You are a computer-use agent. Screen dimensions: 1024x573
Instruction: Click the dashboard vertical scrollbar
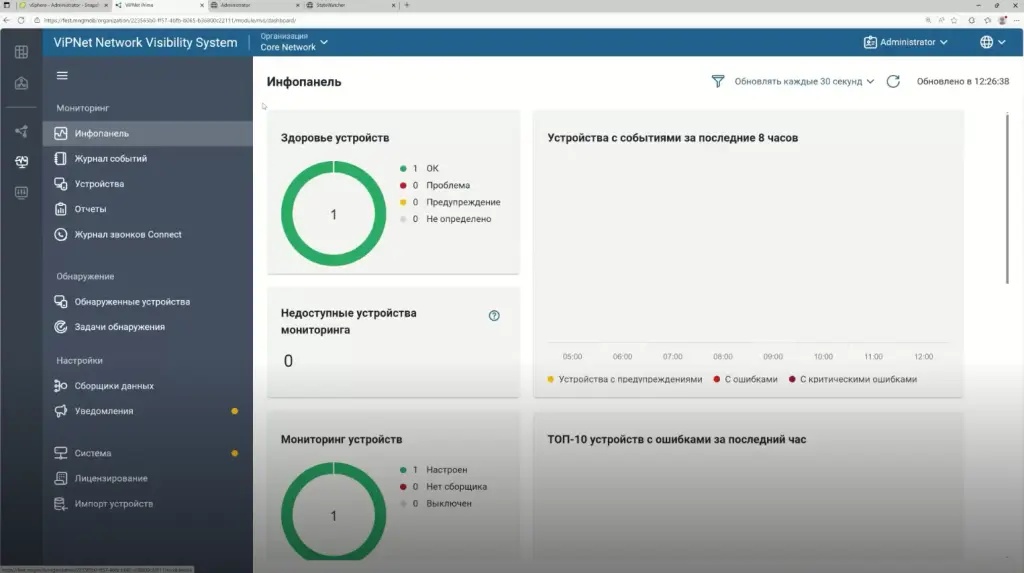(x=1007, y=199)
